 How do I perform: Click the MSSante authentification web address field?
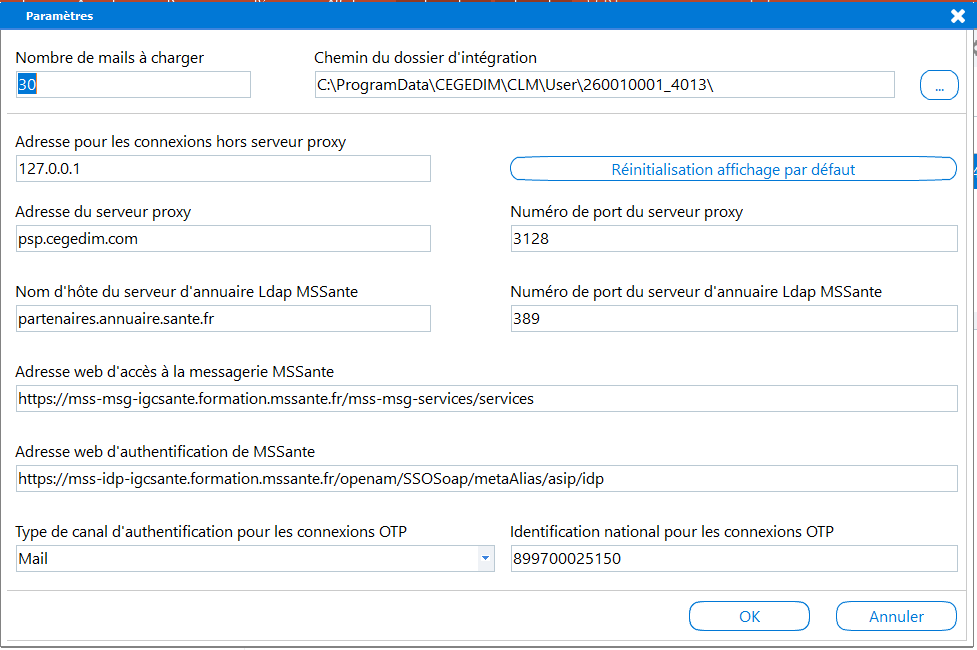pyautogui.click(x=487, y=478)
